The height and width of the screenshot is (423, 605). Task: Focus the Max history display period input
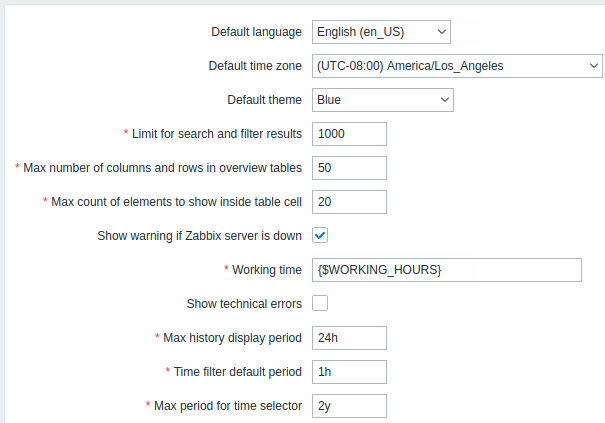pyautogui.click(x=349, y=338)
